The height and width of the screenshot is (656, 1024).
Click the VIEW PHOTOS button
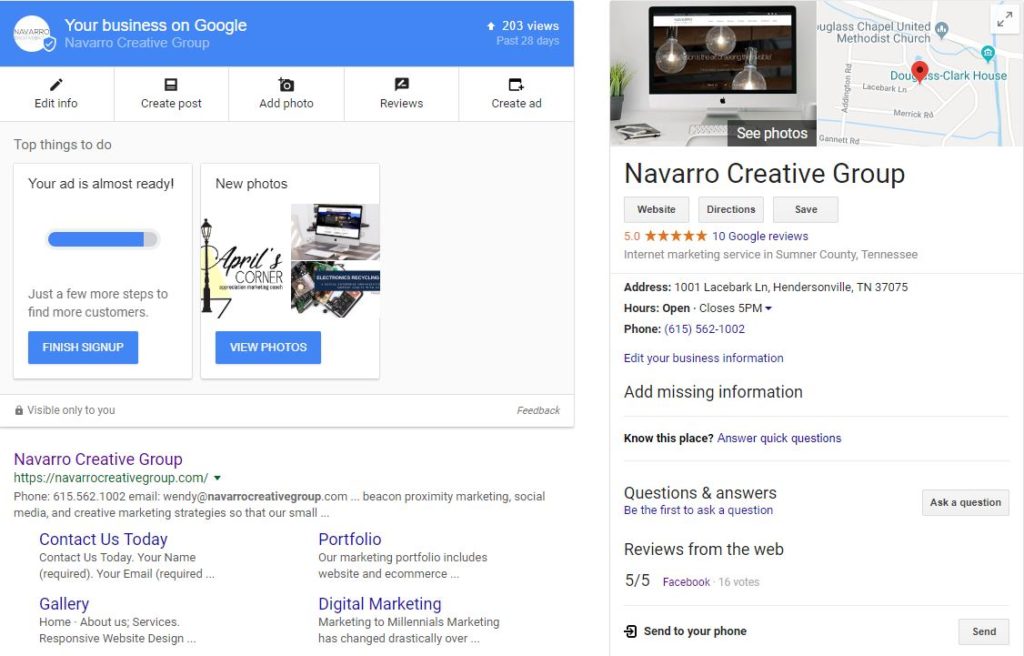(268, 347)
